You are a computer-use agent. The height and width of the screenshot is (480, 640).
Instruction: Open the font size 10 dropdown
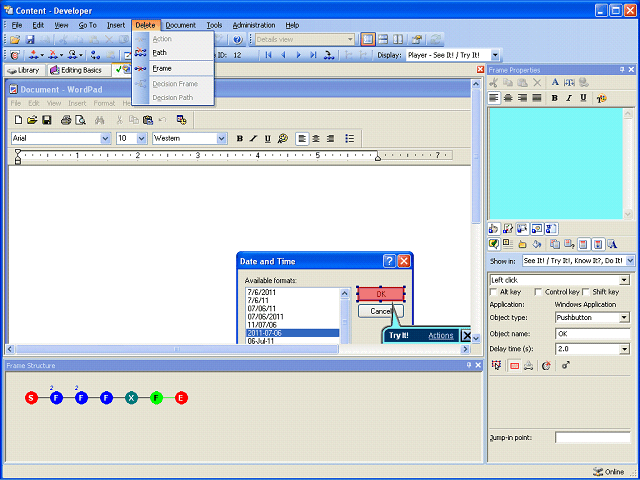141,138
